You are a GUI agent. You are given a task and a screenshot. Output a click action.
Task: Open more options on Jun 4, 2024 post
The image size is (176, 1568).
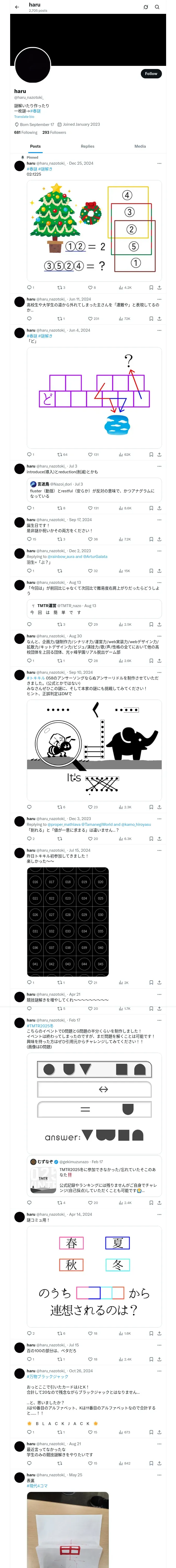[x=159, y=330]
